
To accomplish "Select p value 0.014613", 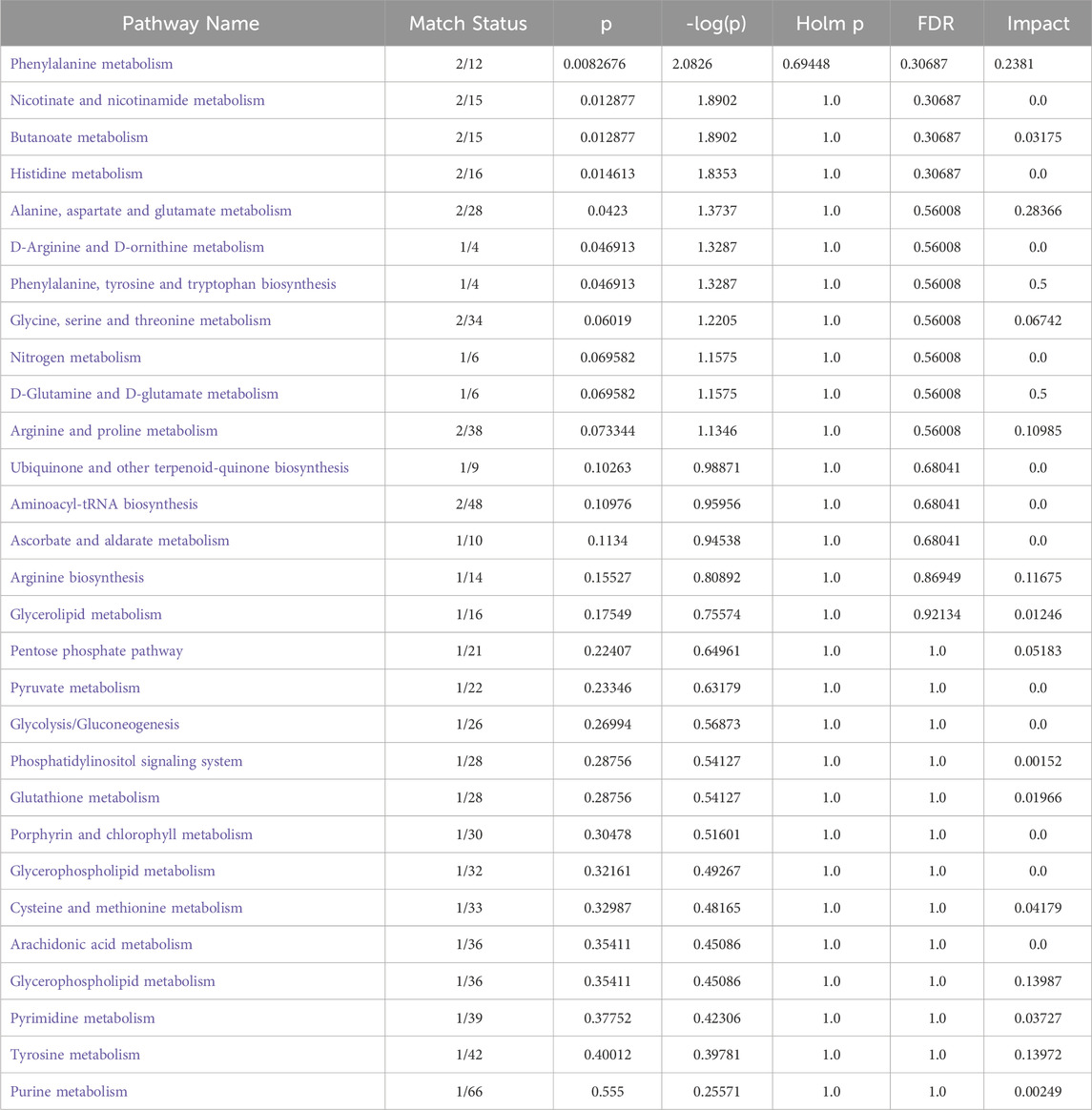I will click(608, 175).
